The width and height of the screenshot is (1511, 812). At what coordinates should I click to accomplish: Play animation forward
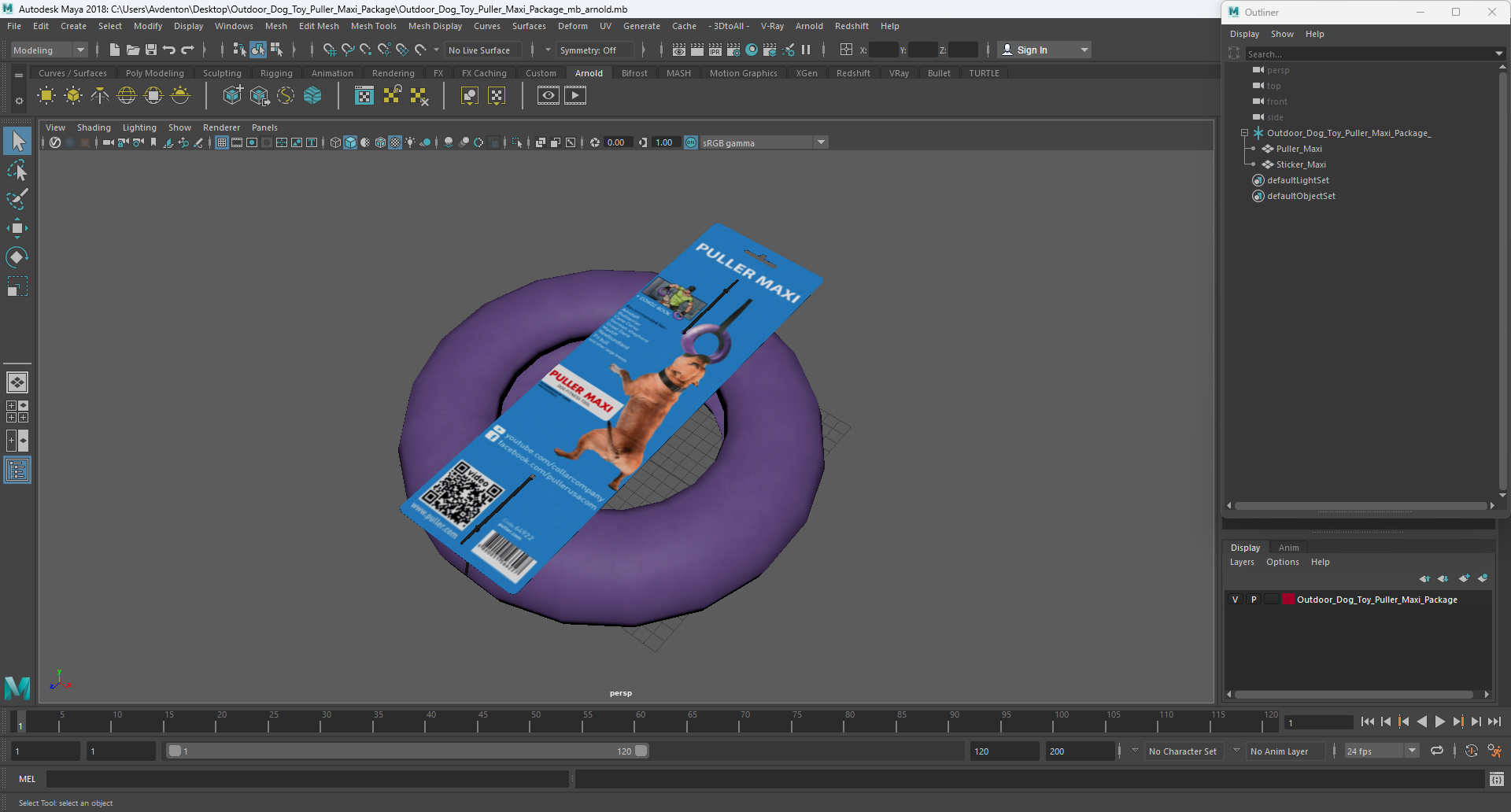(1440, 722)
